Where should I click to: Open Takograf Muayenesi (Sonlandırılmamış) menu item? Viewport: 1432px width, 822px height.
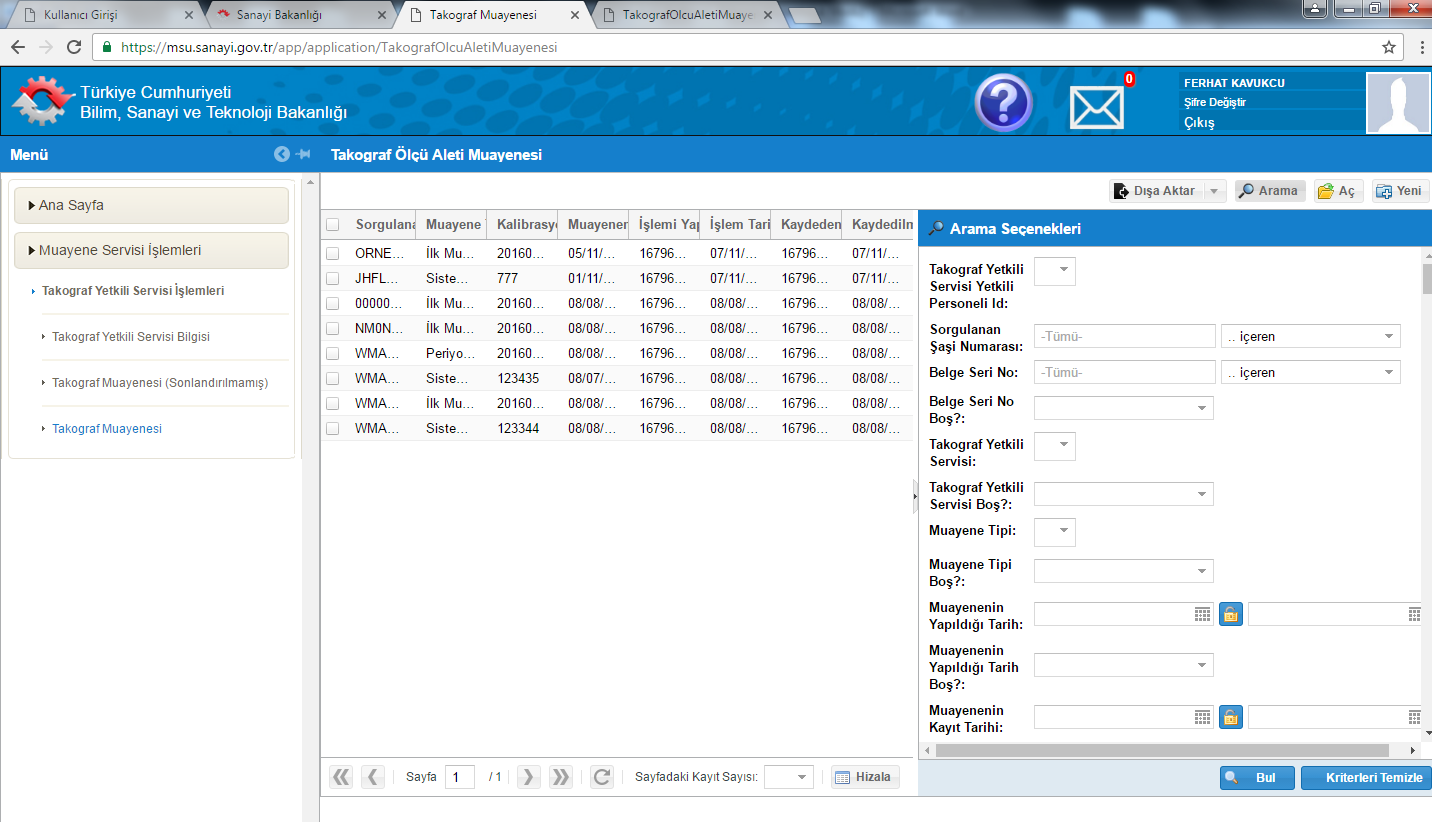pos(160,383)
